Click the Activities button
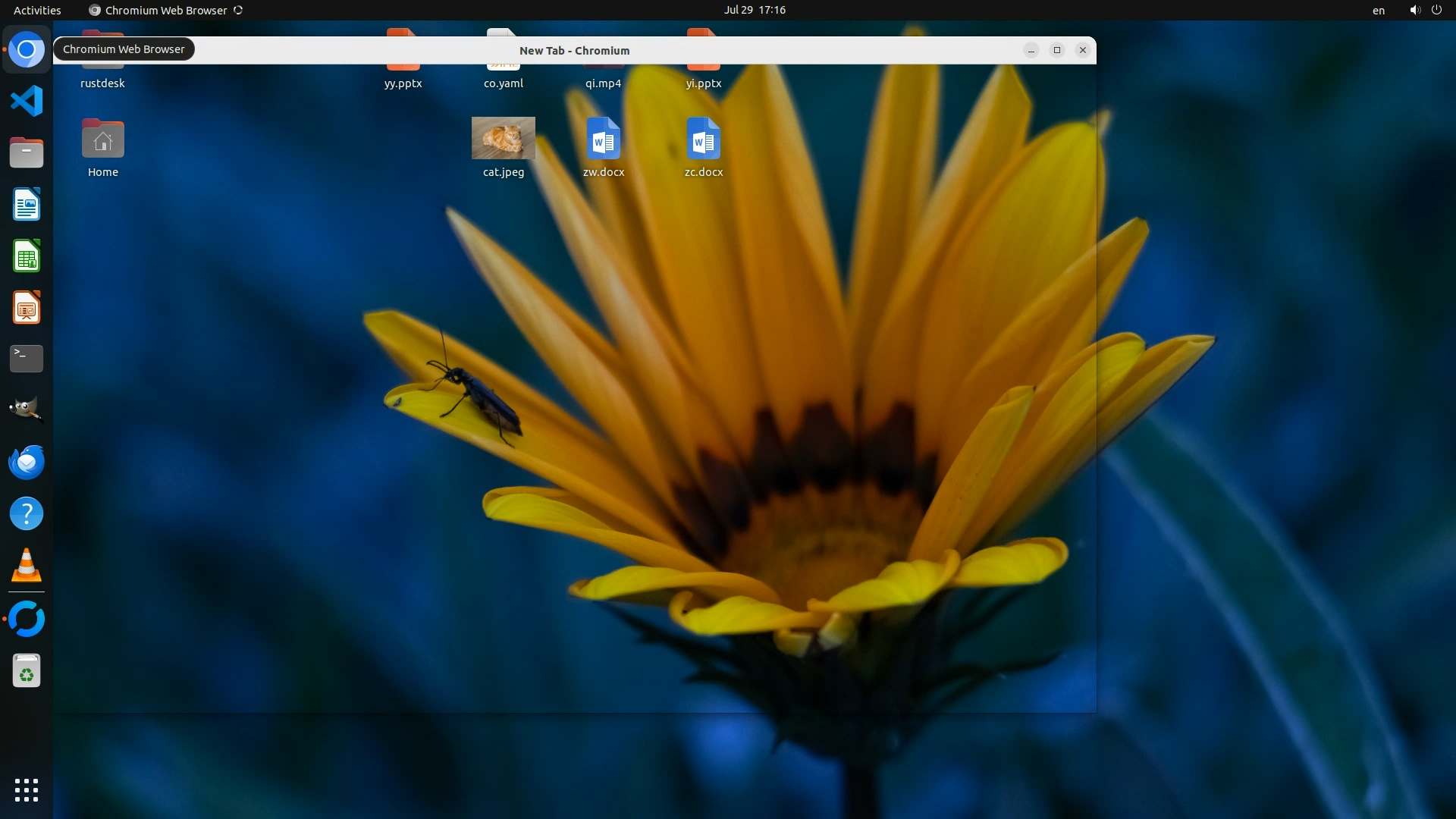The width and height of the screenshot is (1456, 819). point(37,10)
